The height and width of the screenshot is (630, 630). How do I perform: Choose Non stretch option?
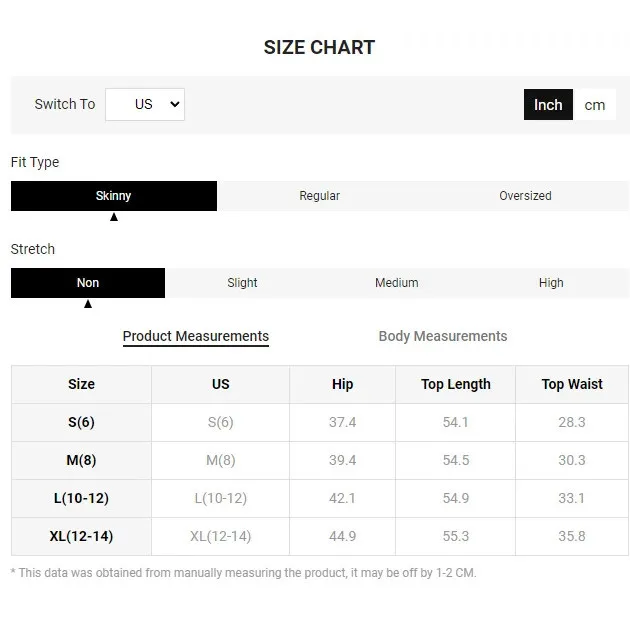coord(88,283)
